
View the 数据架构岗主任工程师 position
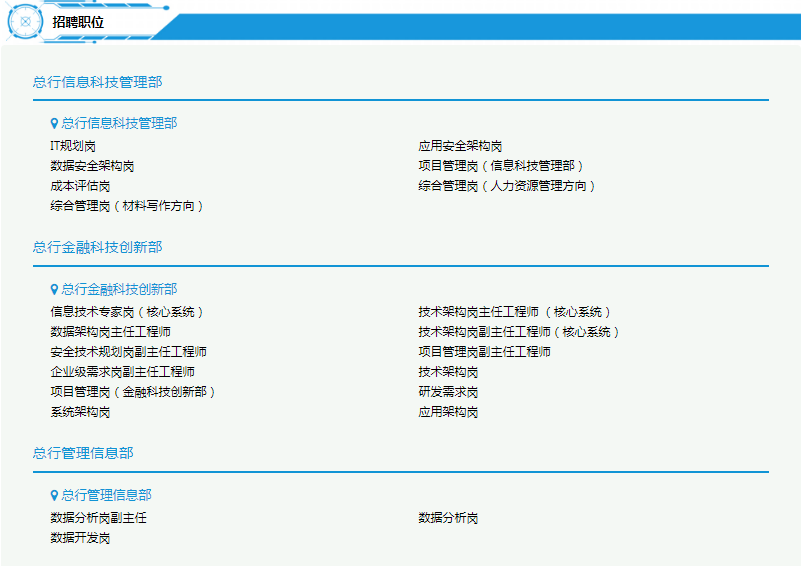(x=110, y=332)
